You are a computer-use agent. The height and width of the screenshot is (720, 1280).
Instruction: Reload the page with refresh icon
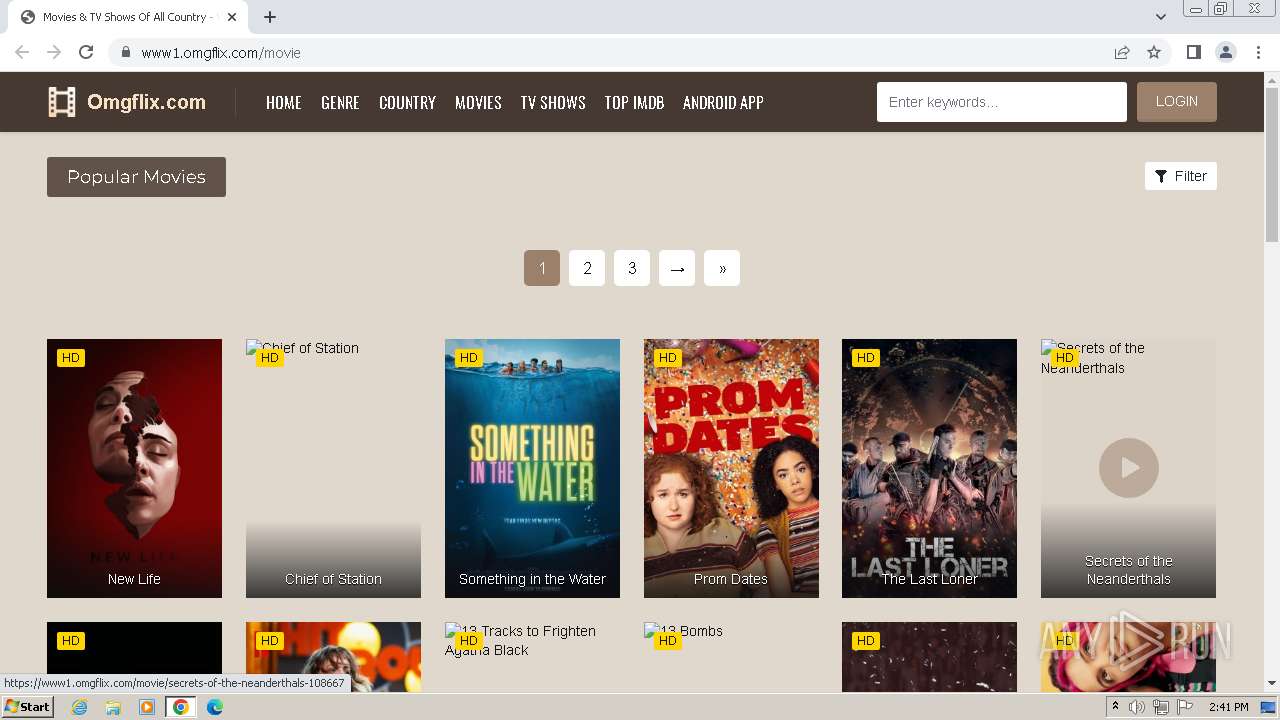[86, 52]
